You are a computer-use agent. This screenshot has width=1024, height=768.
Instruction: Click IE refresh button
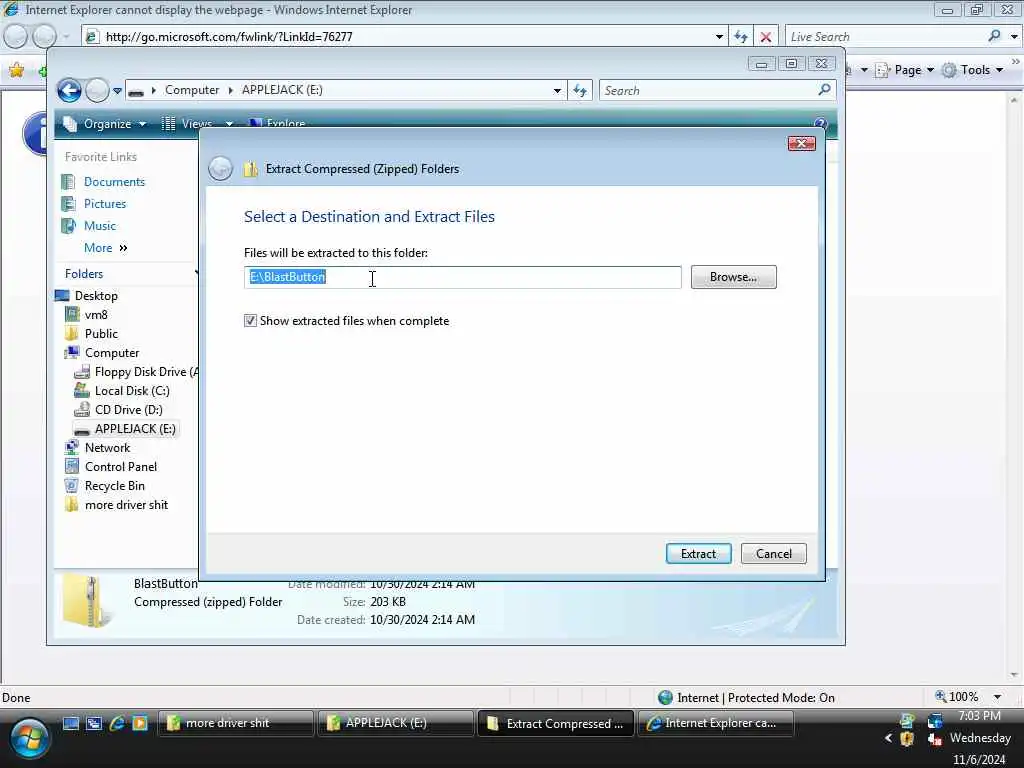tap(741, 37)
